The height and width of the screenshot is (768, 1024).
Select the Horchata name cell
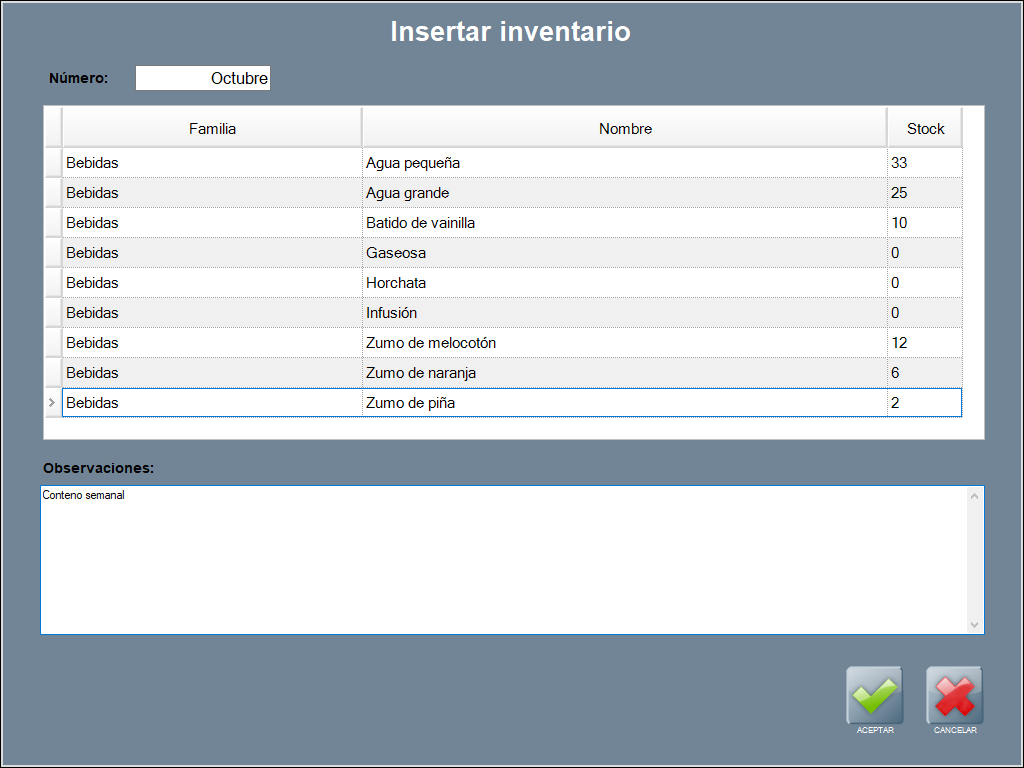[x=624, y=283]
